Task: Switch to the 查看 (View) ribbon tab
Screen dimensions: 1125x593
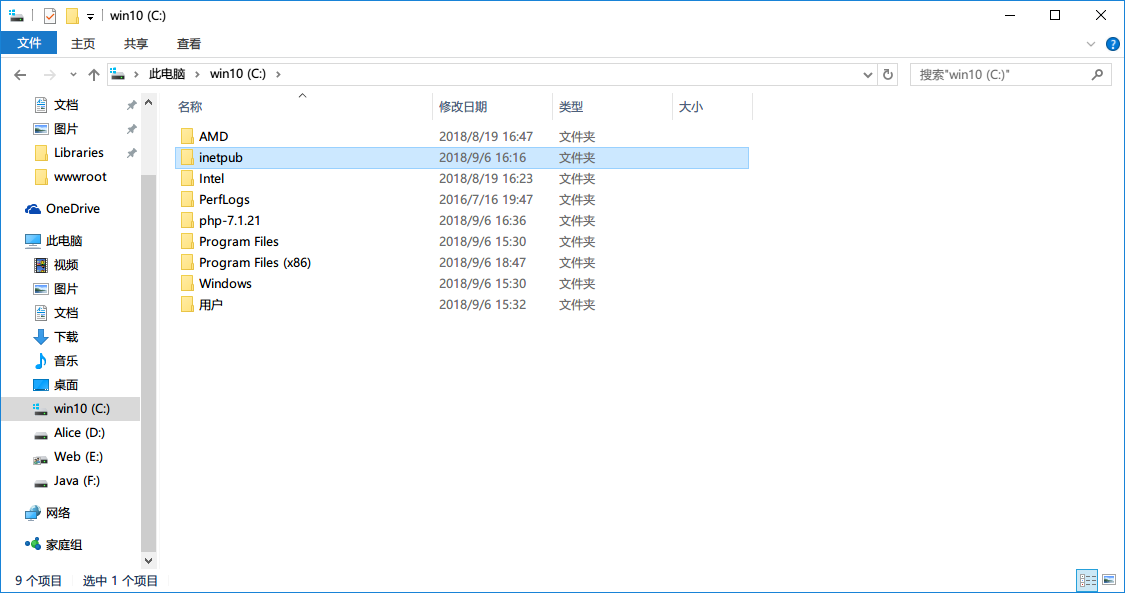Action: tap(189, 43)
